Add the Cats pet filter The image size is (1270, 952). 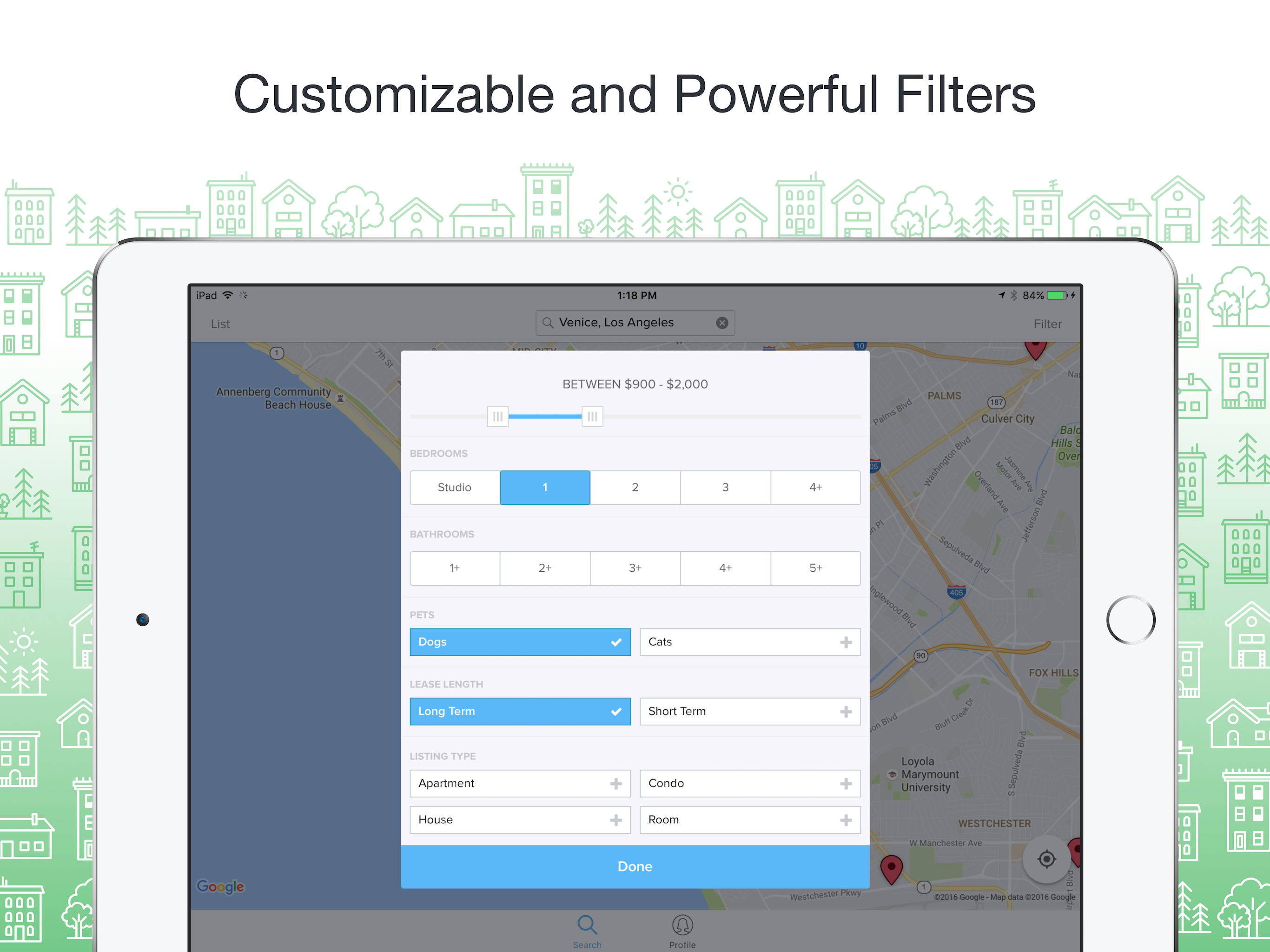click(x=750, y=642)
